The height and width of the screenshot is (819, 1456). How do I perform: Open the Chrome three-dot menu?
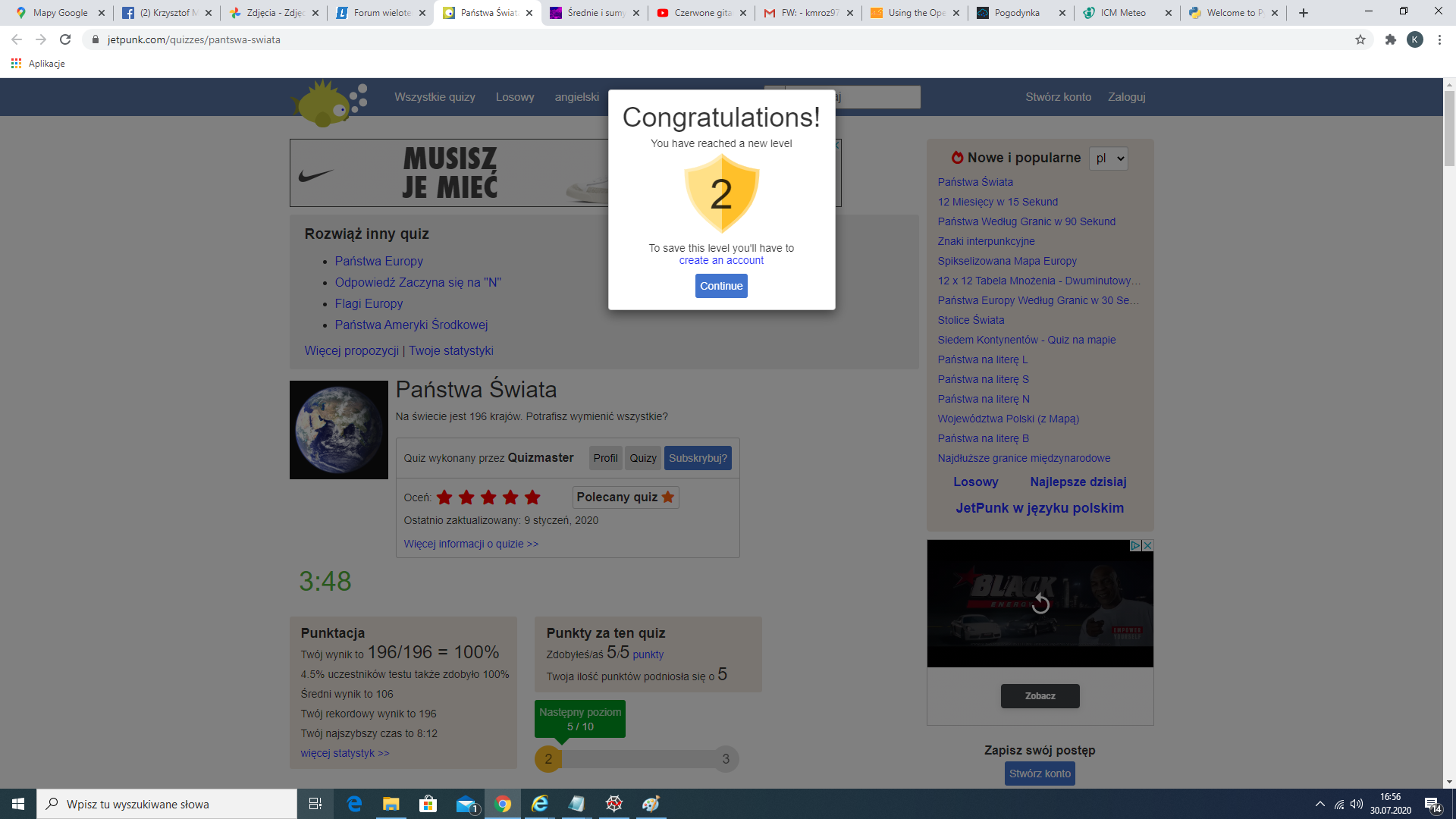(1439, 39)
